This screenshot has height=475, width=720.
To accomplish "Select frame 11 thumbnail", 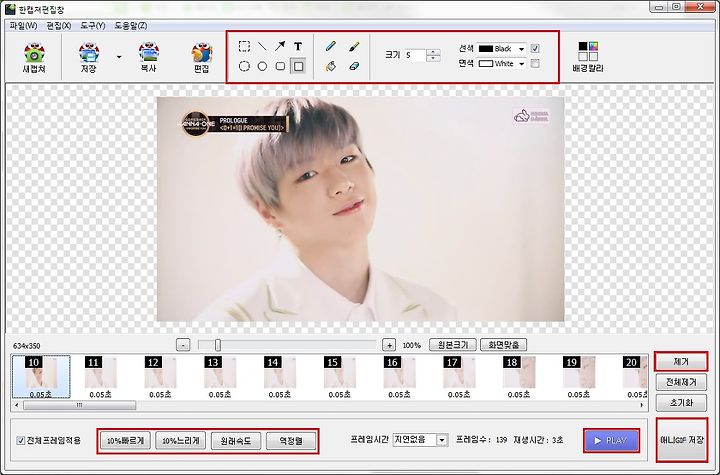I will click(x=101, y=376).
